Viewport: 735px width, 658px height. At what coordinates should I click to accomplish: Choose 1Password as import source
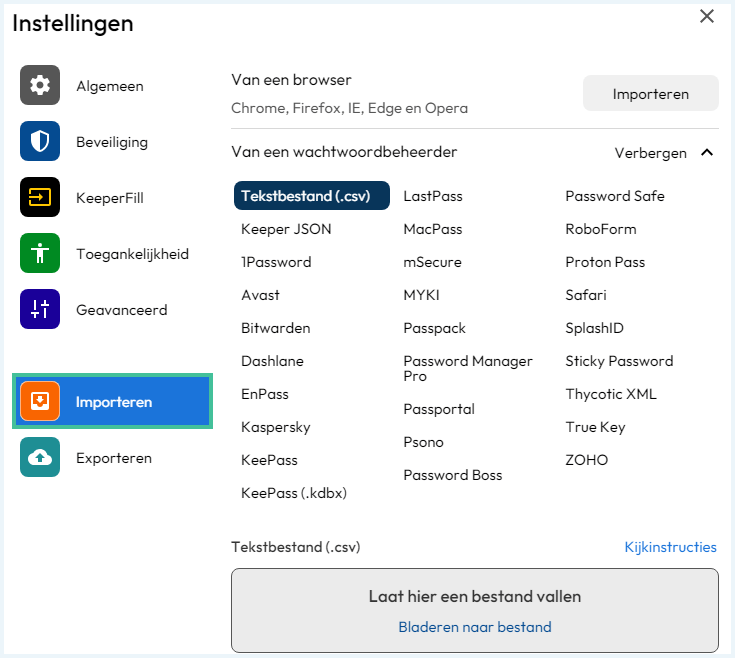276,262
